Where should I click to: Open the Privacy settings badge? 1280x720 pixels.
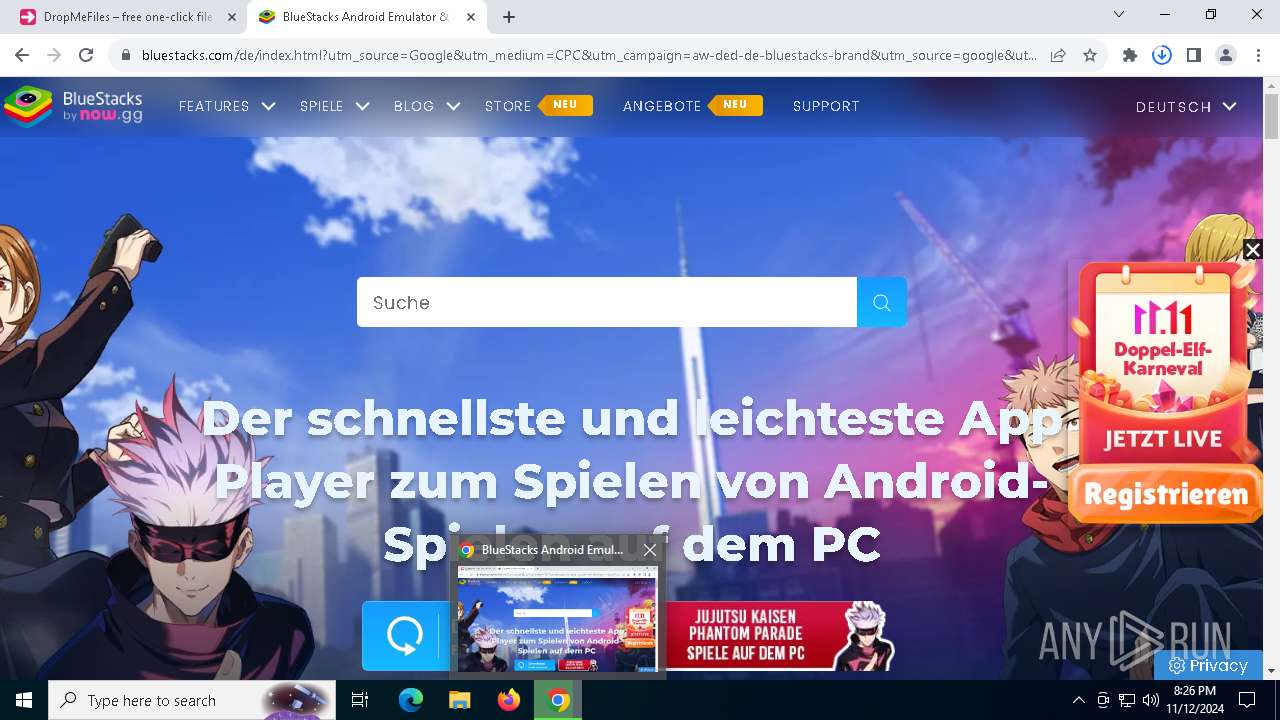point(1208,665)
